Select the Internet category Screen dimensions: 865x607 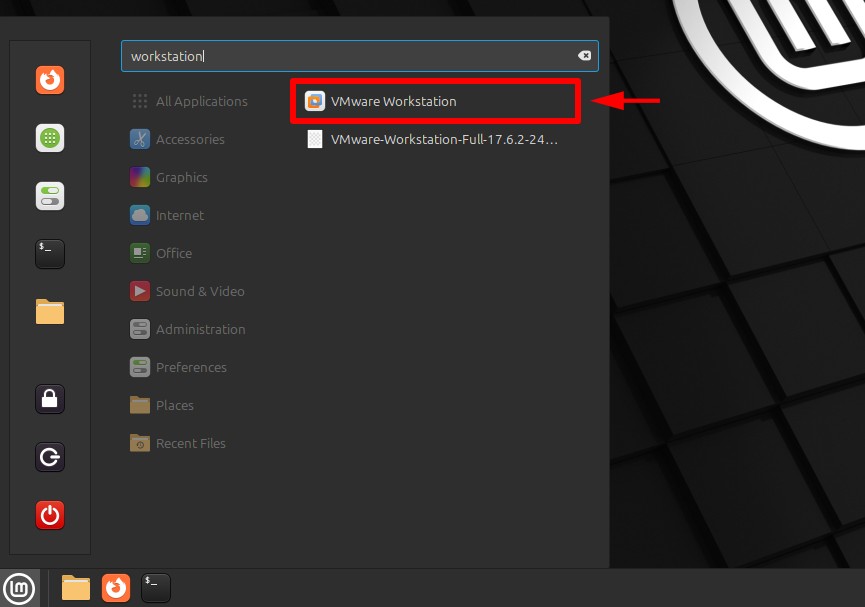pyautogui.click(x=167, y=215)
